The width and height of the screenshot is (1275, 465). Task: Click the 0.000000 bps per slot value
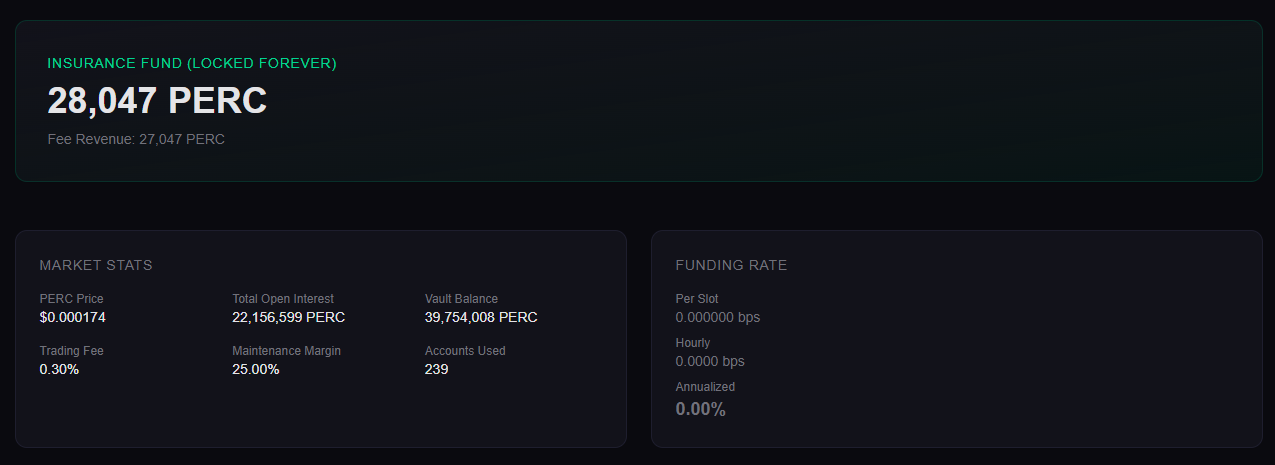(x=717, y=317)
